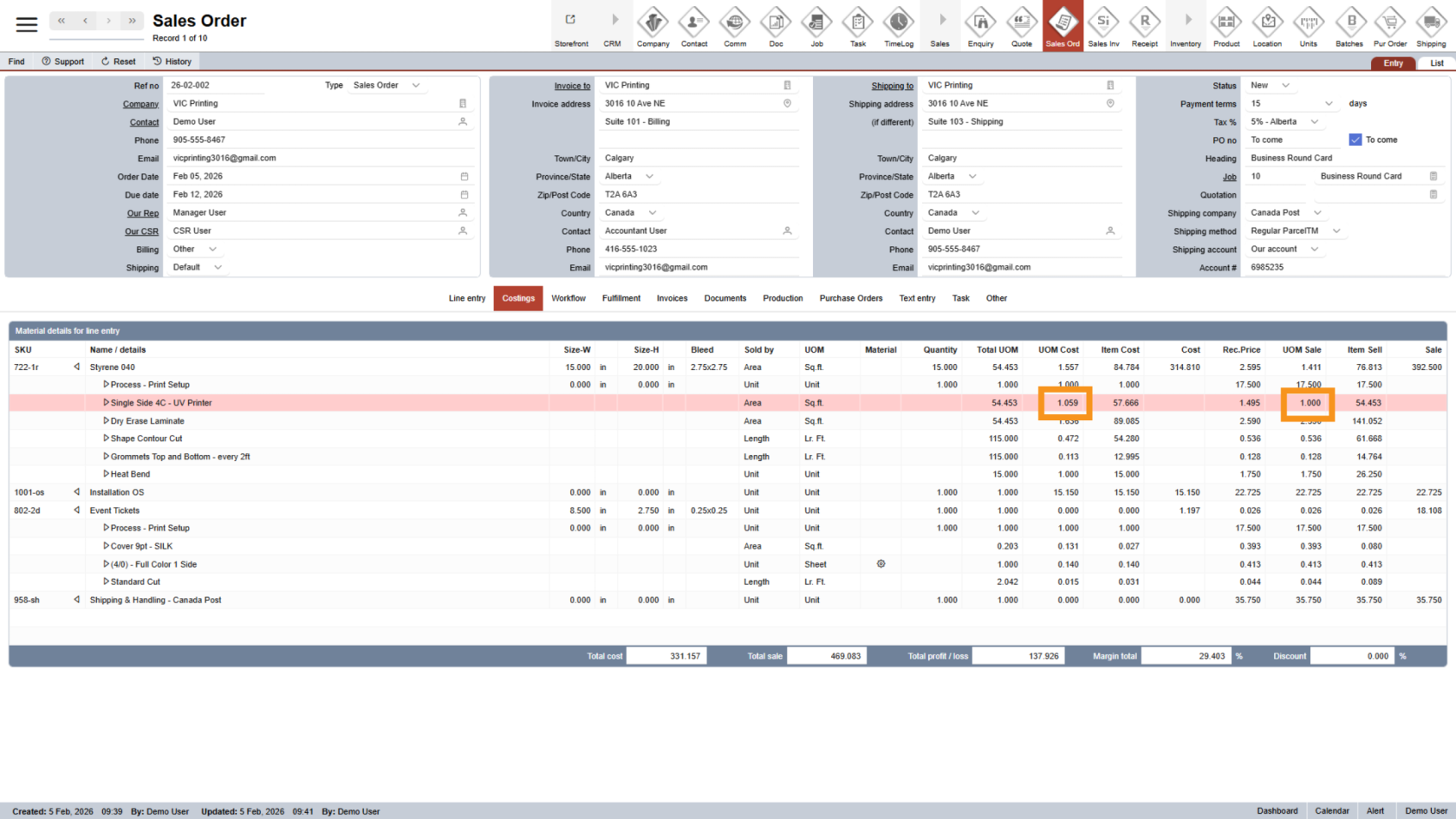
Task: Switch to the Workflow tab
Action: click(569, 298)
